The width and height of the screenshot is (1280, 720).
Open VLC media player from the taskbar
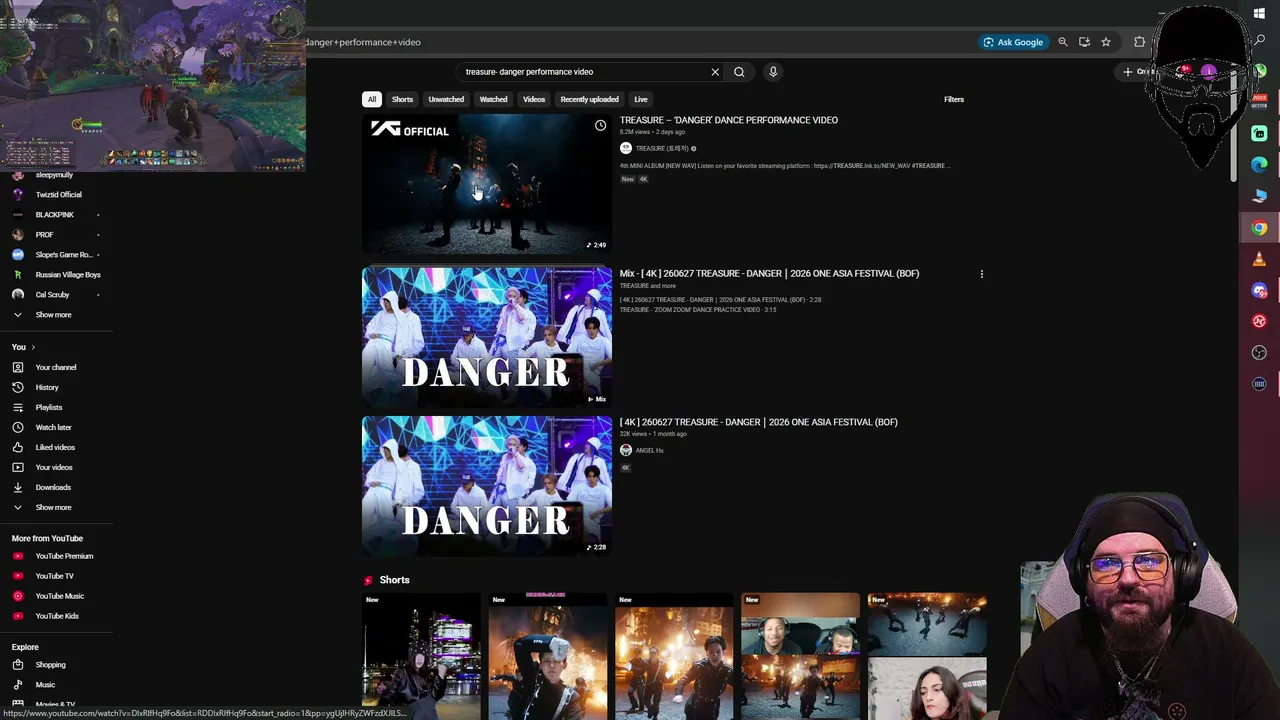tap(1259, 260)
